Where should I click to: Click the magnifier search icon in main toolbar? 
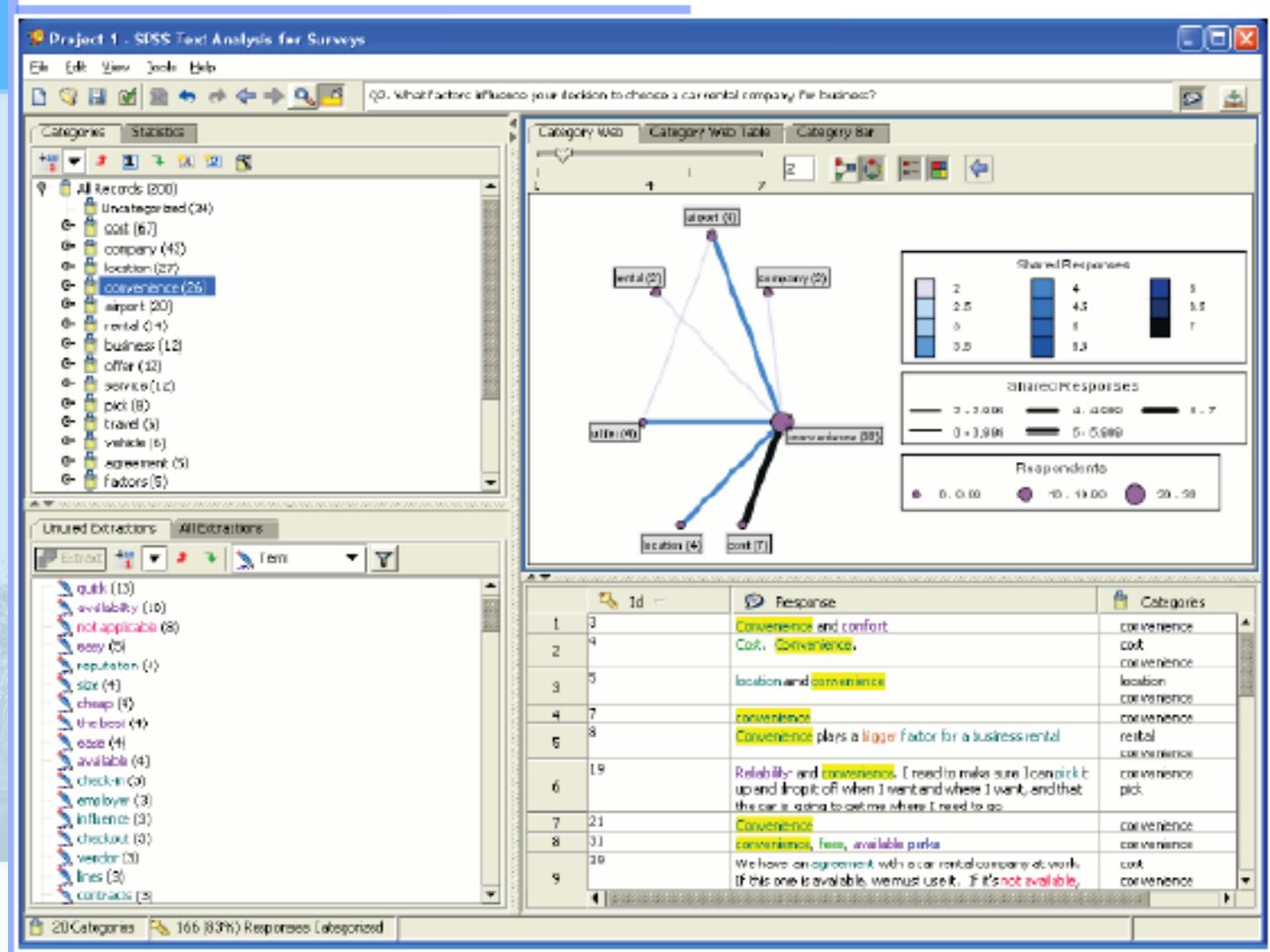pyautogui.click(x=303, y=96)
